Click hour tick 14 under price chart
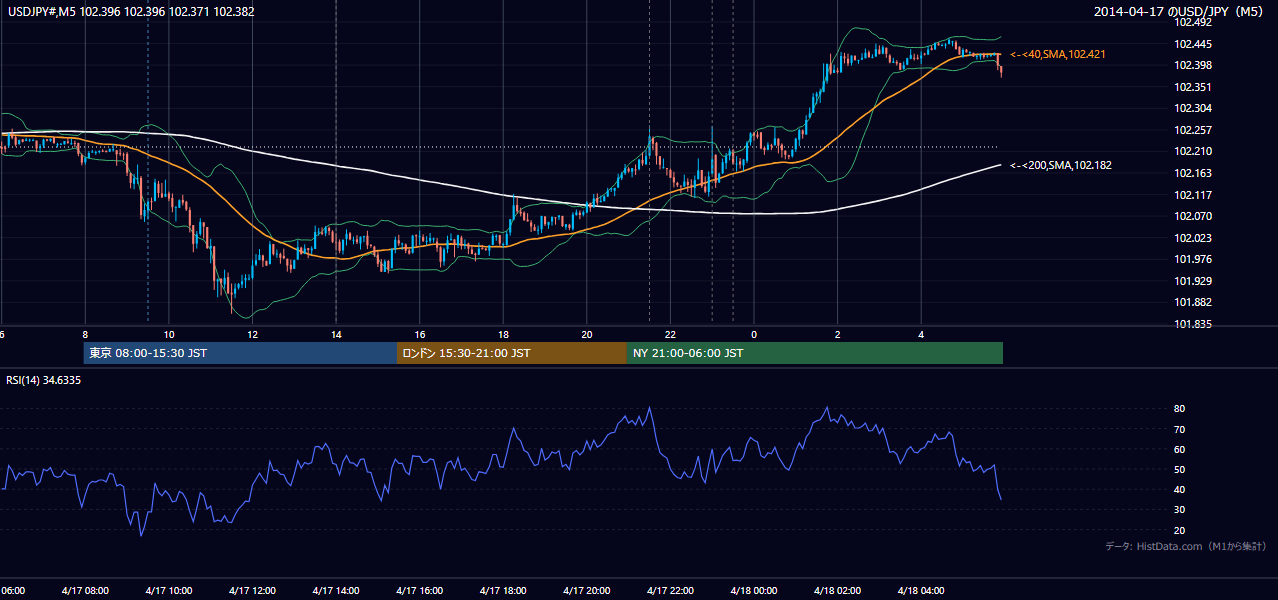 (336, 334)
